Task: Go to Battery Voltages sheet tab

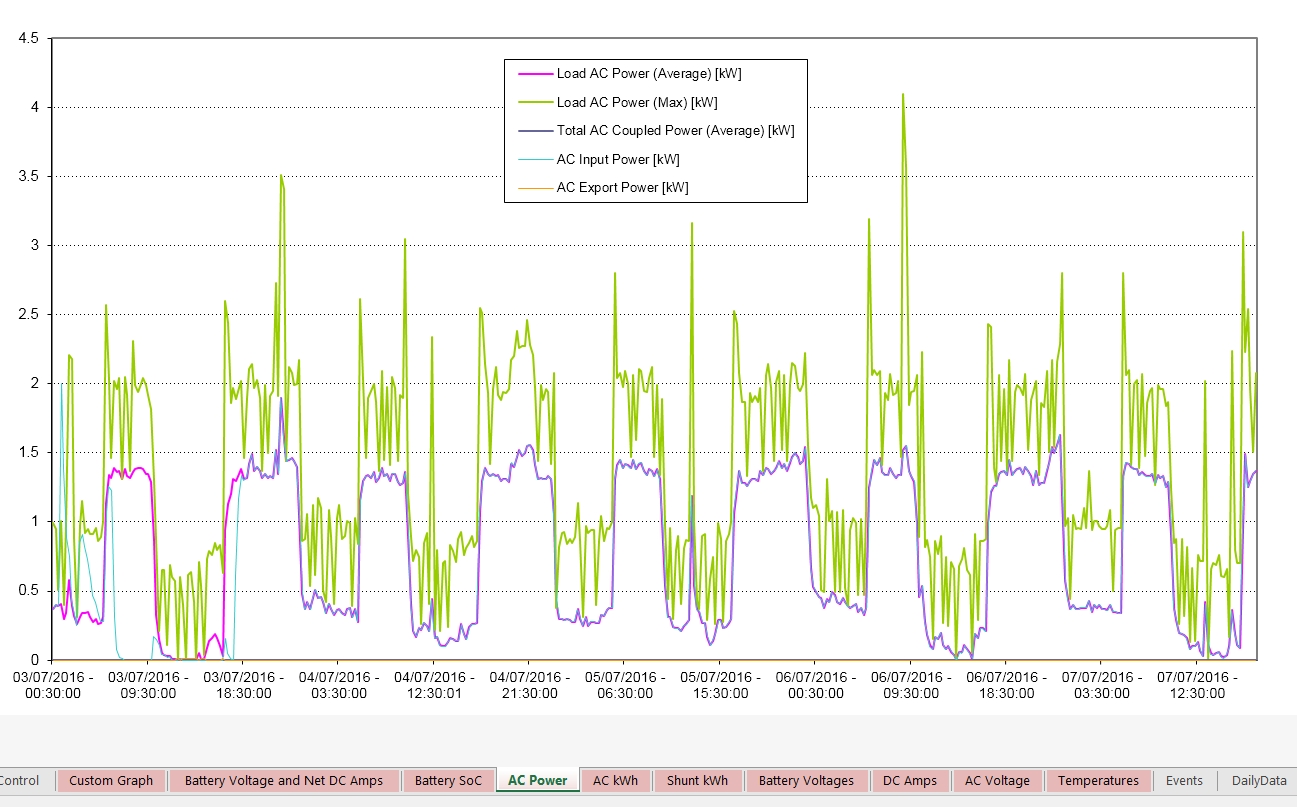Action: coord(806,781)
